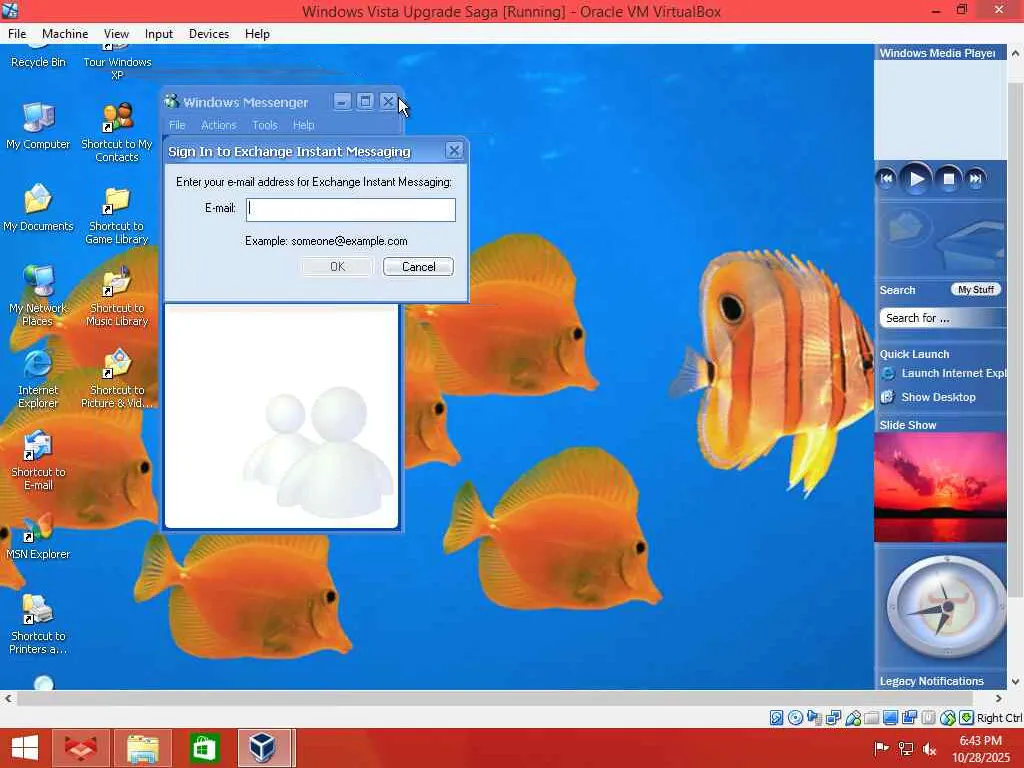The image size is (1024, 768).
Task: Click the network tray icon
Action: tap(906, 749)
